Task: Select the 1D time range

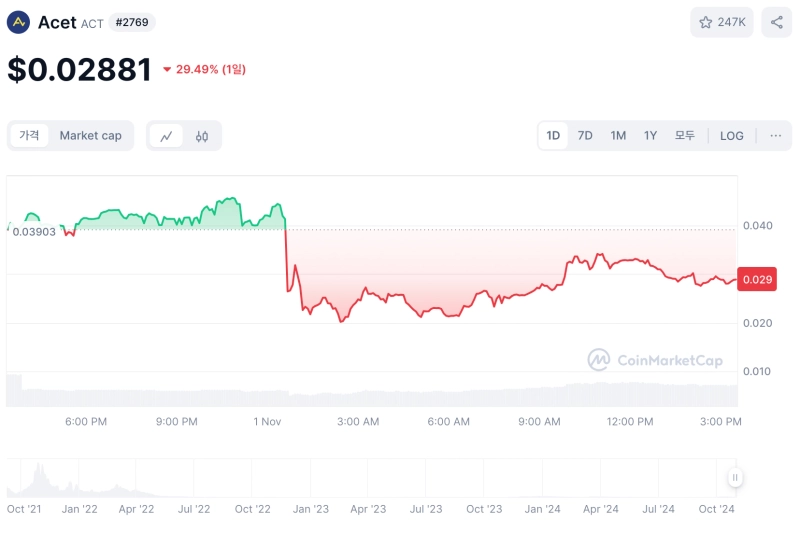Action: tap(553, 136)
